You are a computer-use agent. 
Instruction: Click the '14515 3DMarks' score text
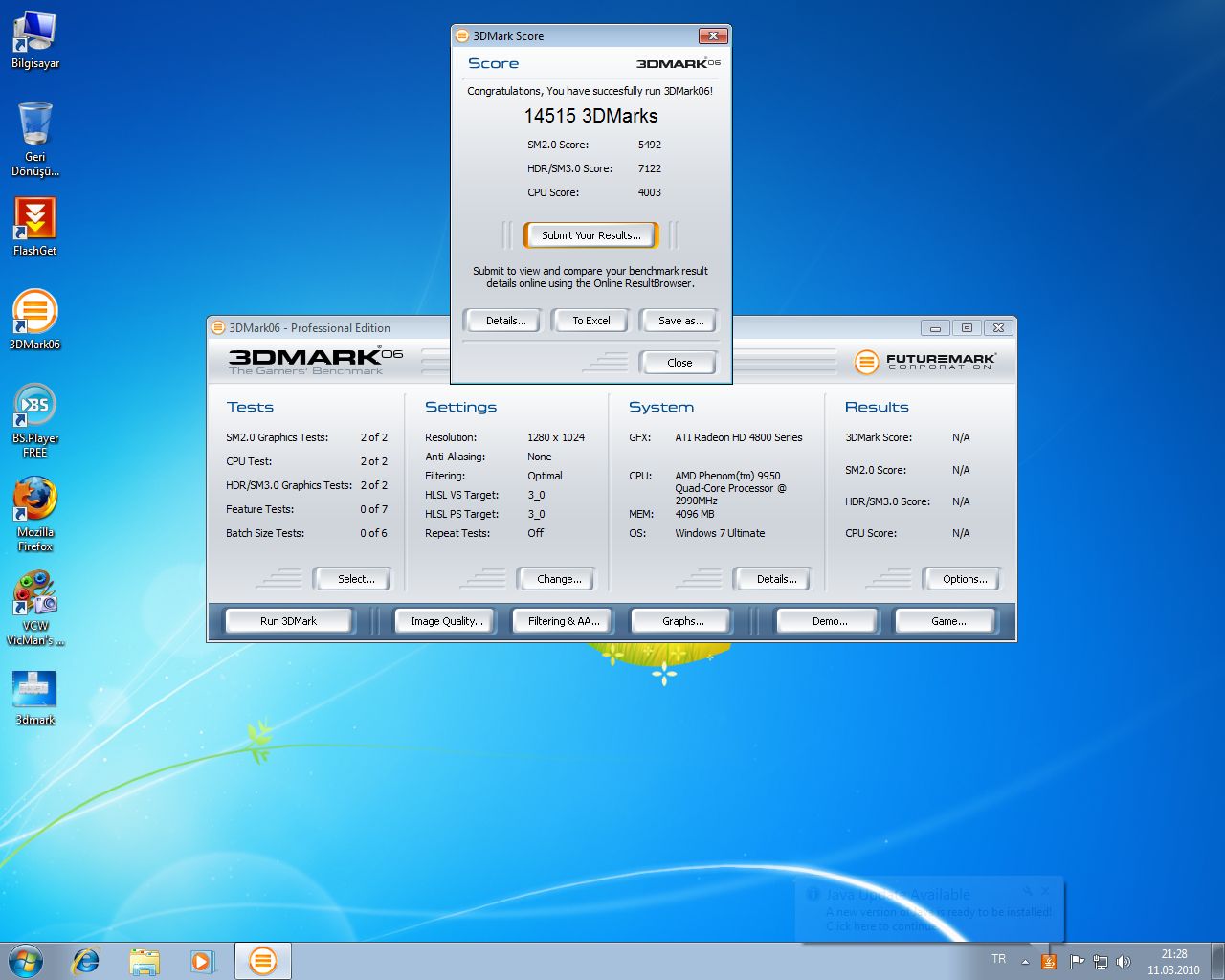(x=590, y=116)
